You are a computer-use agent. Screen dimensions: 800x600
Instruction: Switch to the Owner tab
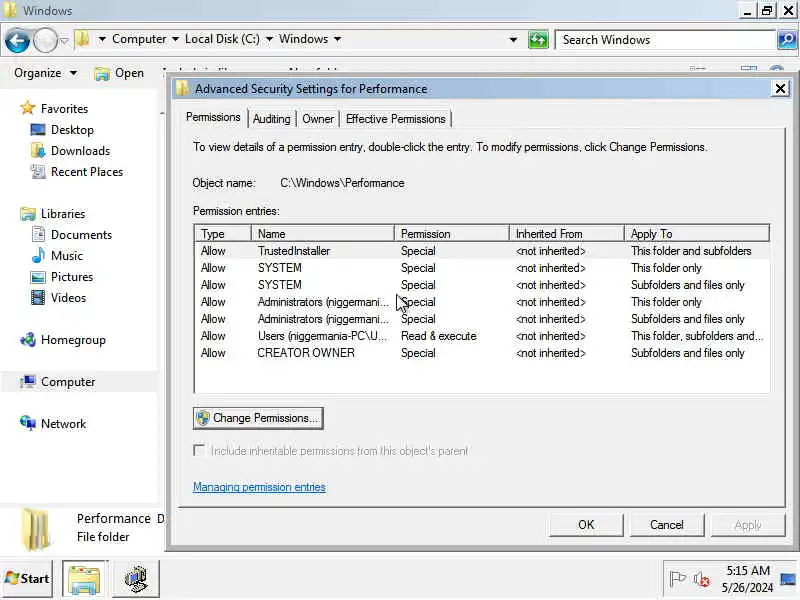point(318,119)
